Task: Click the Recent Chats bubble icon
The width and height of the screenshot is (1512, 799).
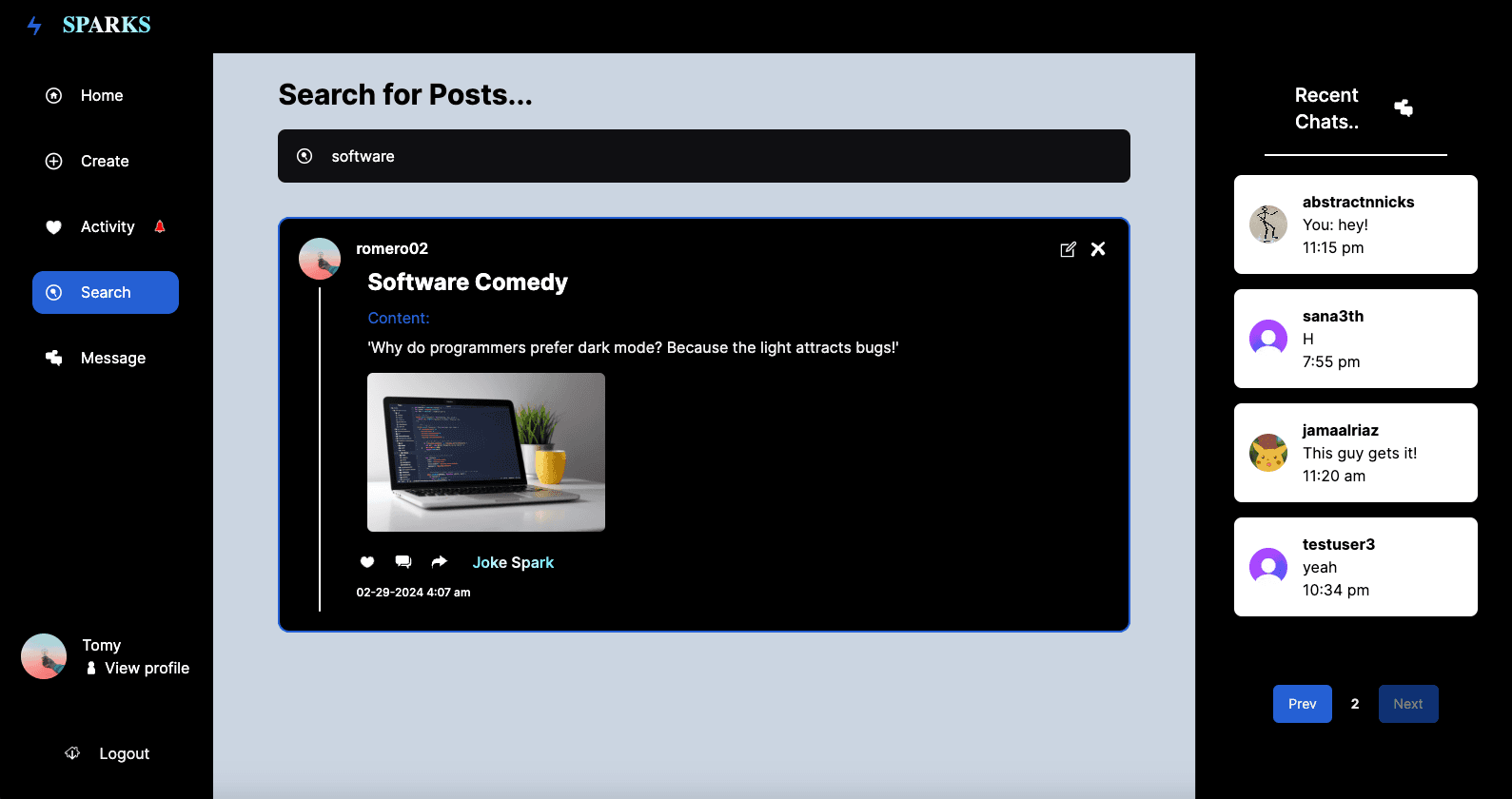Action: pos(1404,107)
